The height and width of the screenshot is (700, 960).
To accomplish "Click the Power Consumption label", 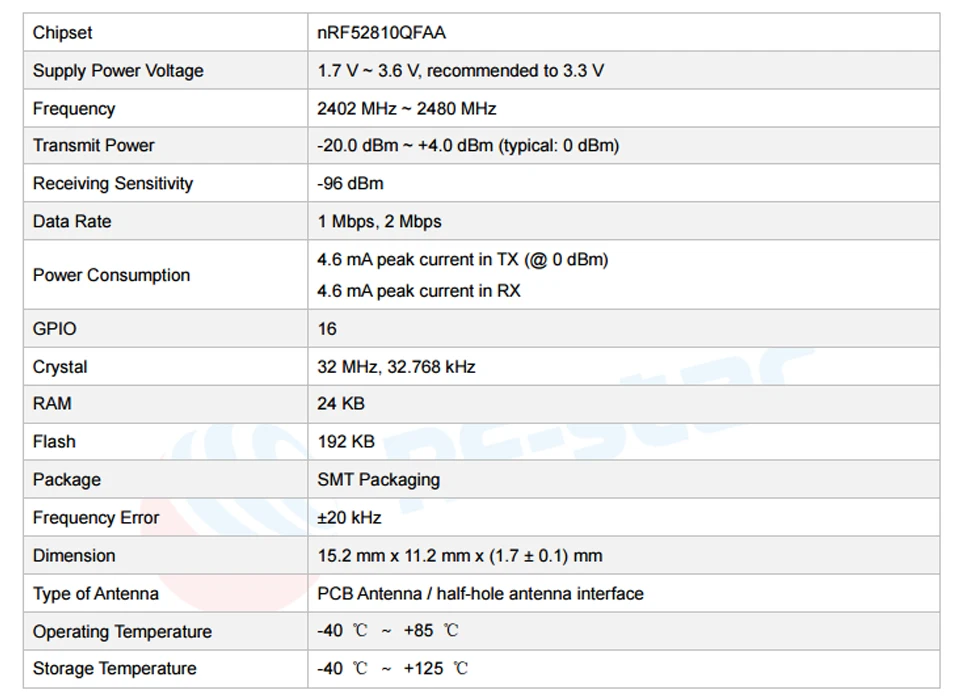I will pyautogui.click(x=111, y=276).
